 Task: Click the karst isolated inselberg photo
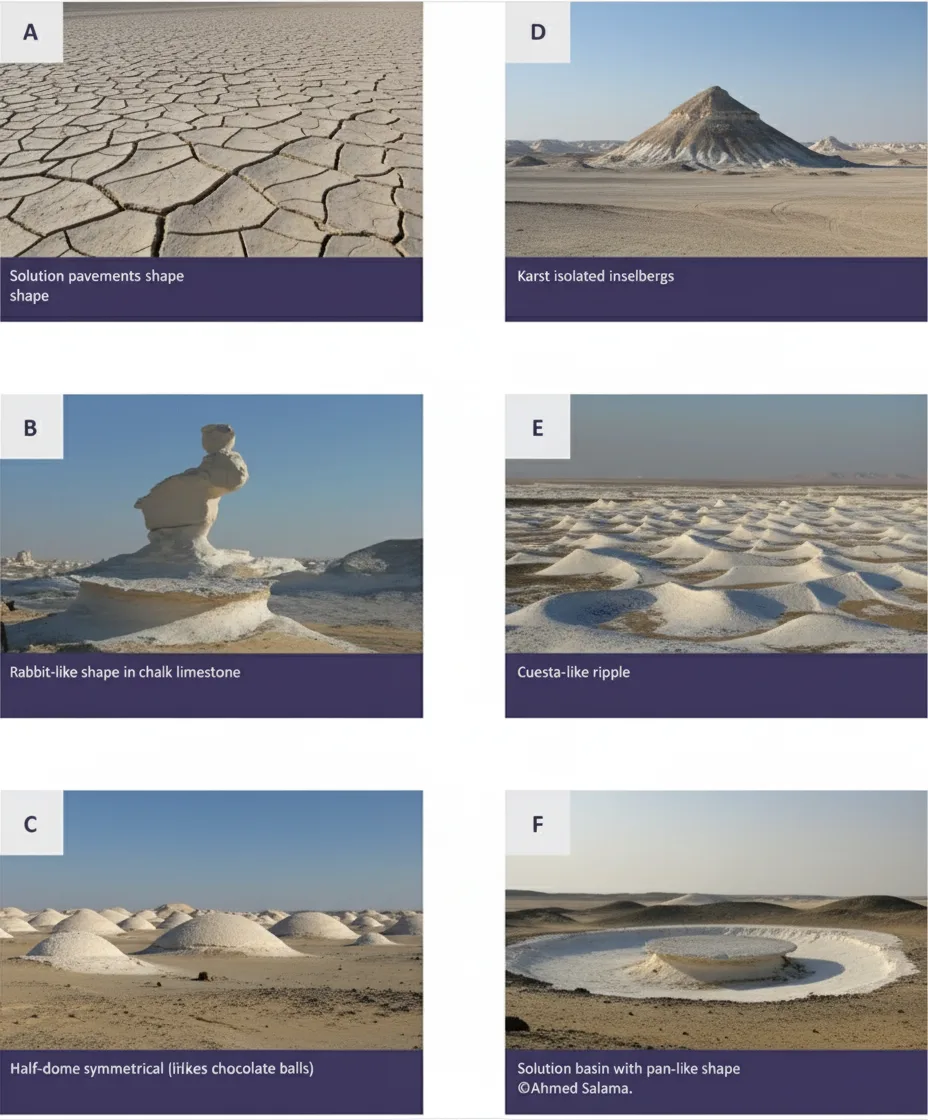[x=716, y=129]
